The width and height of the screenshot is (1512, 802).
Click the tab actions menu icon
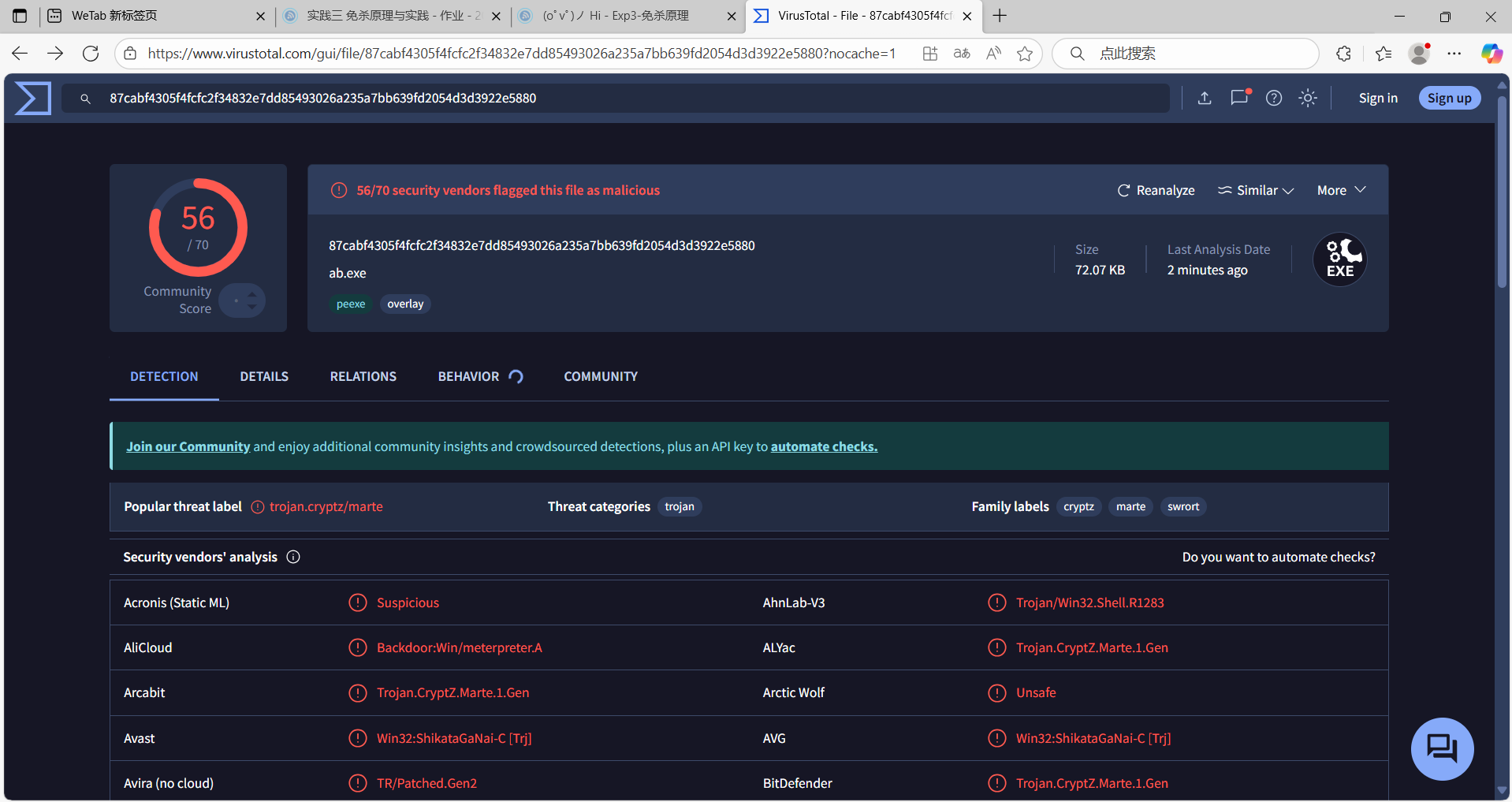tap(20, 16)
